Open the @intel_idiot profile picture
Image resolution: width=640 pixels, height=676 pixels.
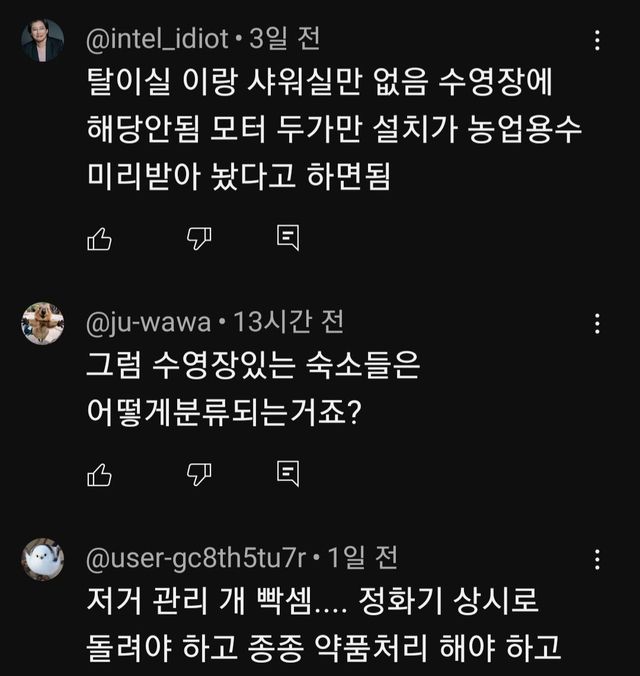click(x=43, y=41)
